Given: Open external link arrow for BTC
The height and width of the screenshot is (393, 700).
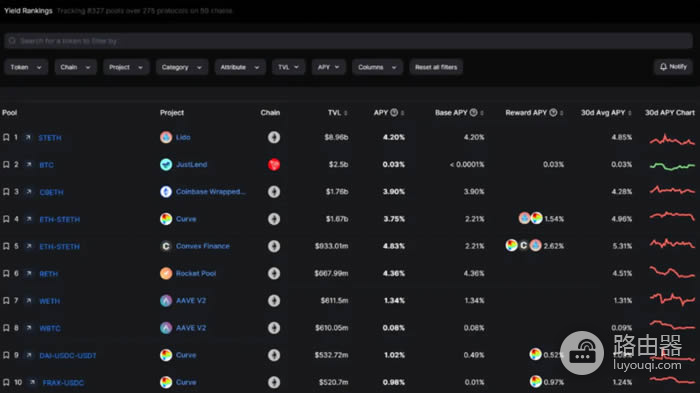Looking at the screenshot, I should point(29,165).
